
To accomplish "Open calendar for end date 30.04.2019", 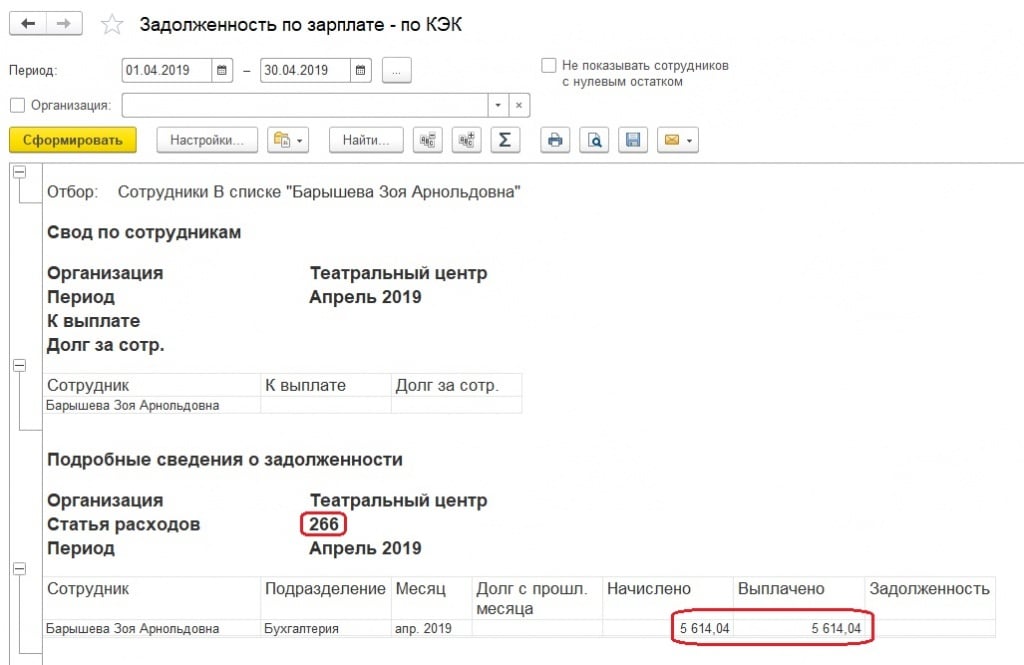I will tap(360, 71).
